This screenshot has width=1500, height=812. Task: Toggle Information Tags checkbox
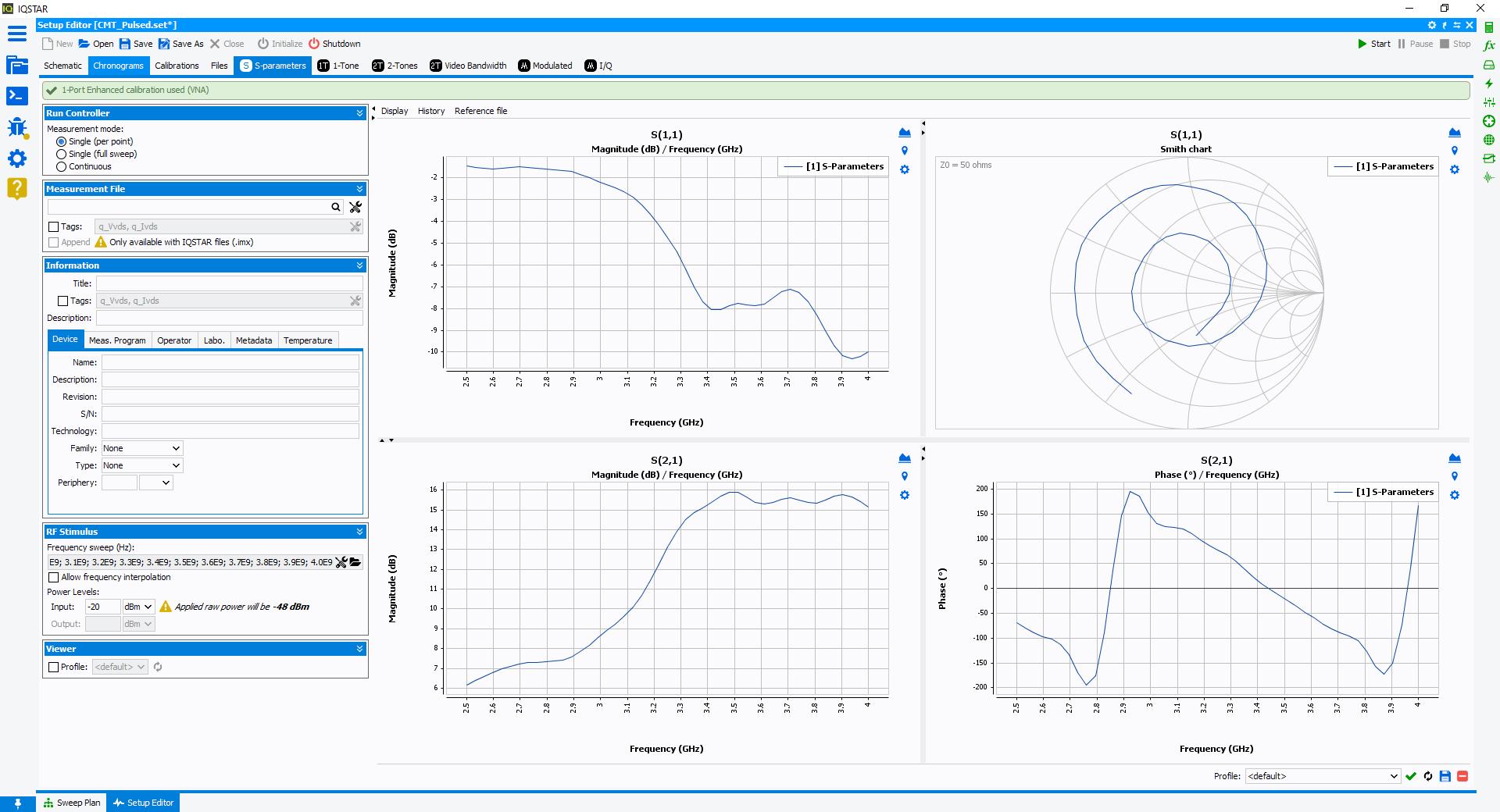click(63, 301)
